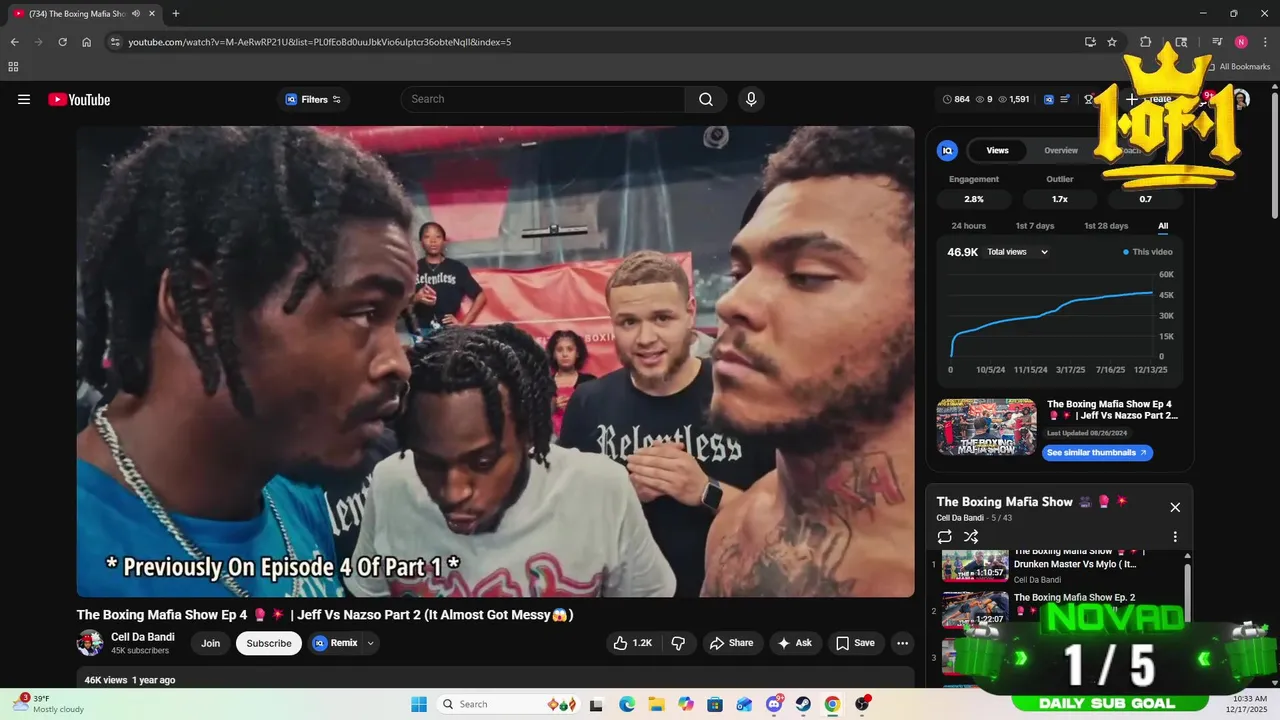Click See similar thumbnails button

pyautogui.click(x=1098, y=452)
